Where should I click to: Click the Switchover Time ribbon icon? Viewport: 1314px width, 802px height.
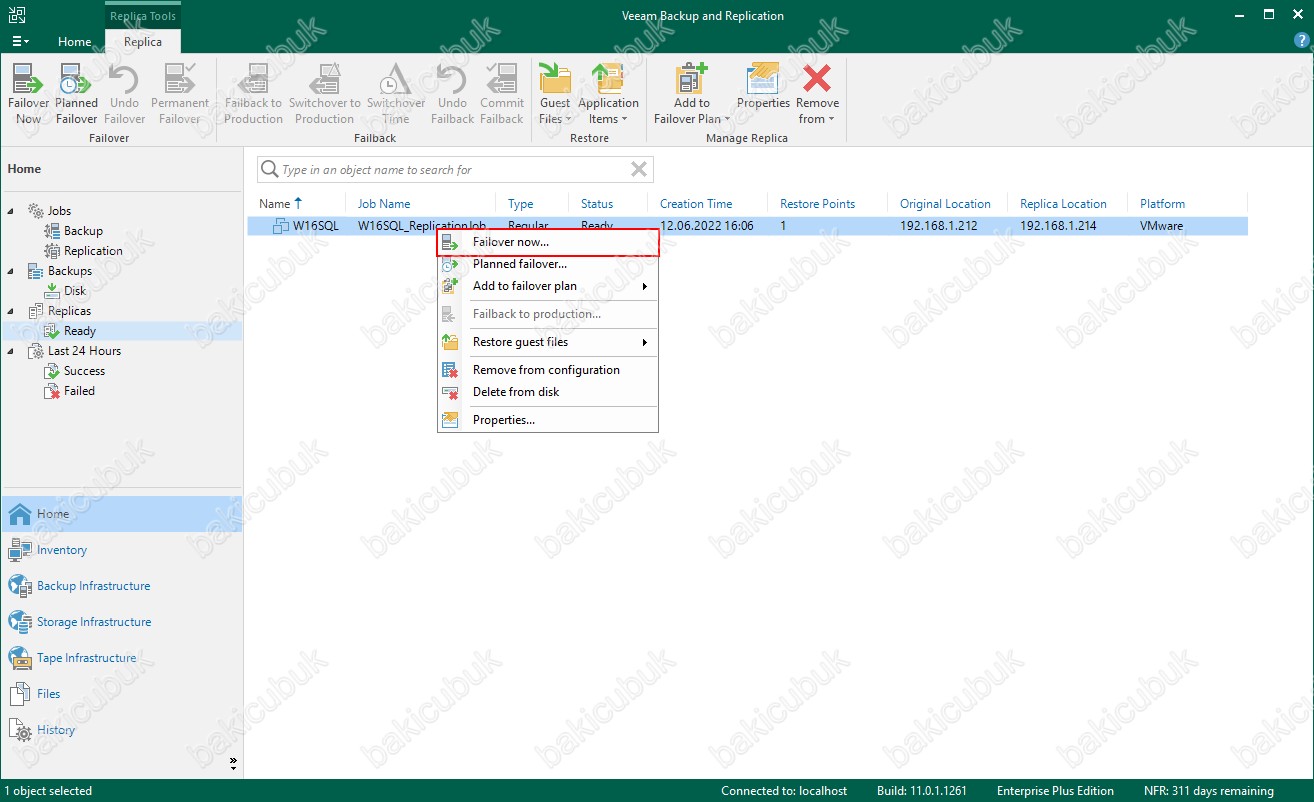(396, 95)
